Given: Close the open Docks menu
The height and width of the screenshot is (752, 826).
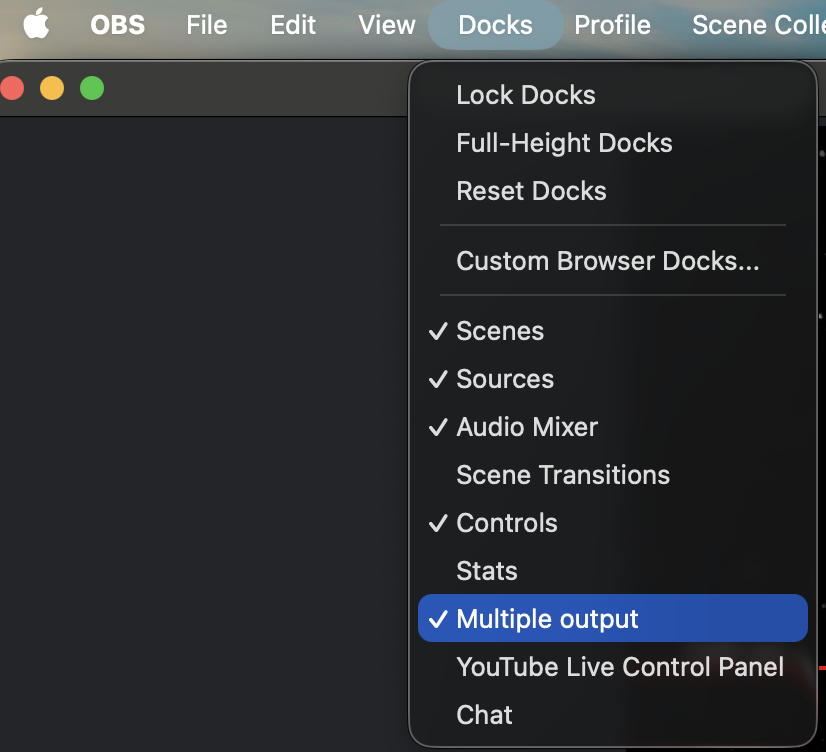Looking at the screenshot, I should click(495, 25).
